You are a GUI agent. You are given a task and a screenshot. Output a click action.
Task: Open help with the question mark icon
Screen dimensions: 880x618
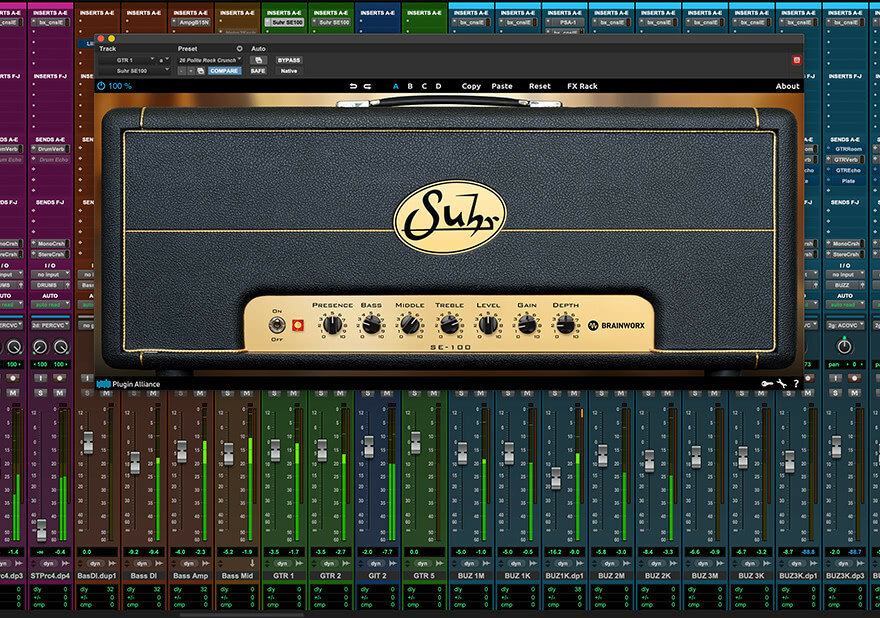pyautogui.click(x=796, y=383)
